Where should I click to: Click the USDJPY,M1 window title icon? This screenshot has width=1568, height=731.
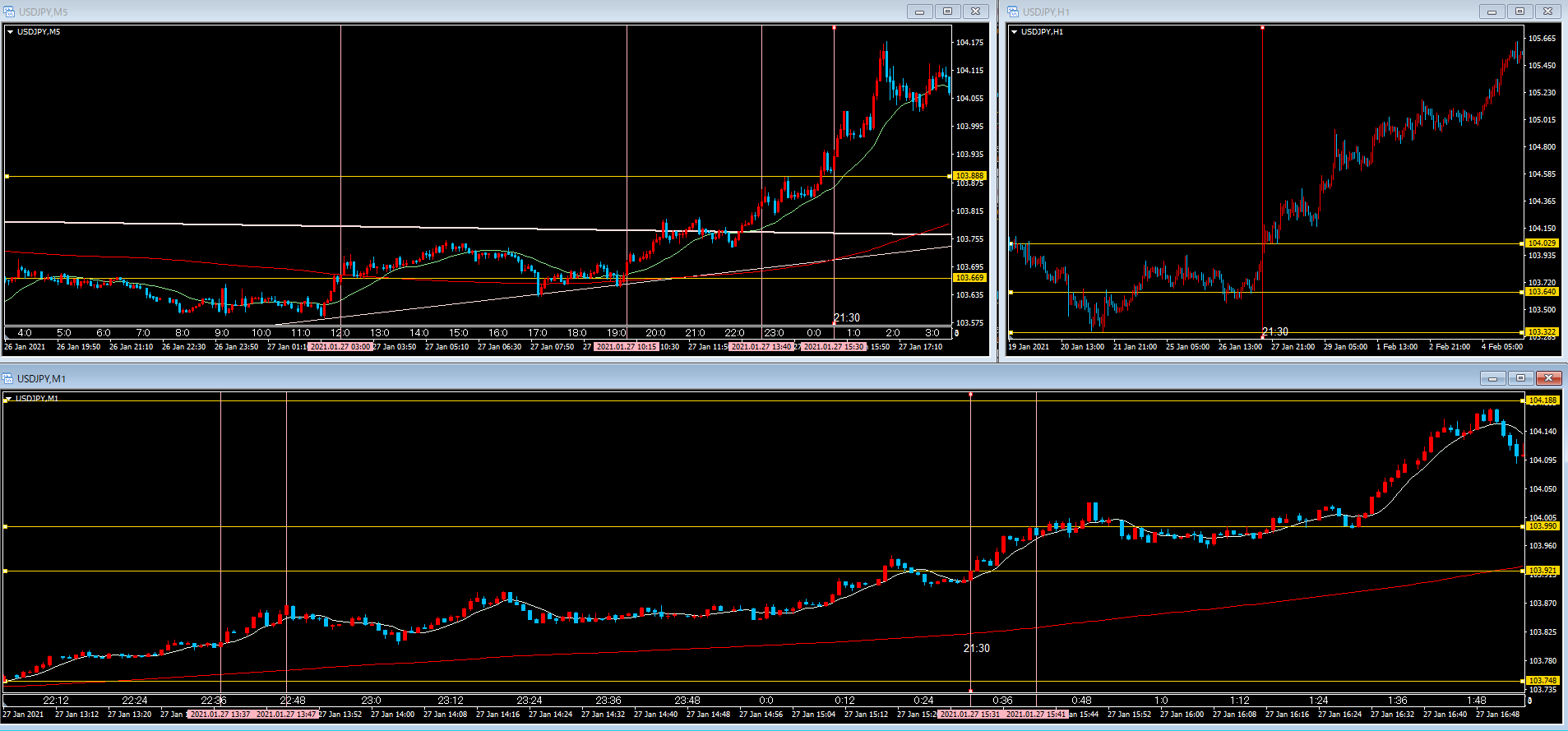coord(8,378)
